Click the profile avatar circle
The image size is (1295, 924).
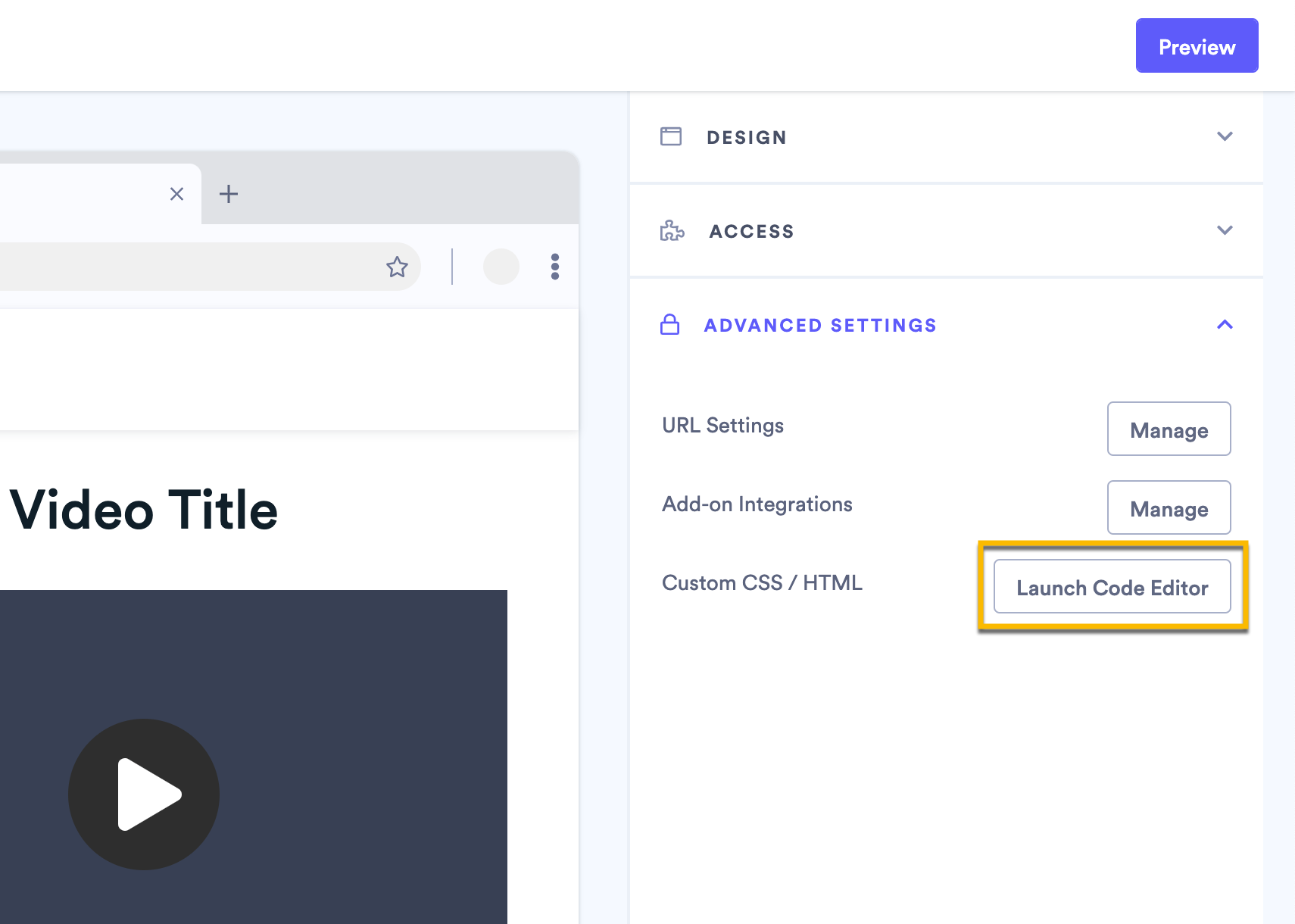pos(501,267)
